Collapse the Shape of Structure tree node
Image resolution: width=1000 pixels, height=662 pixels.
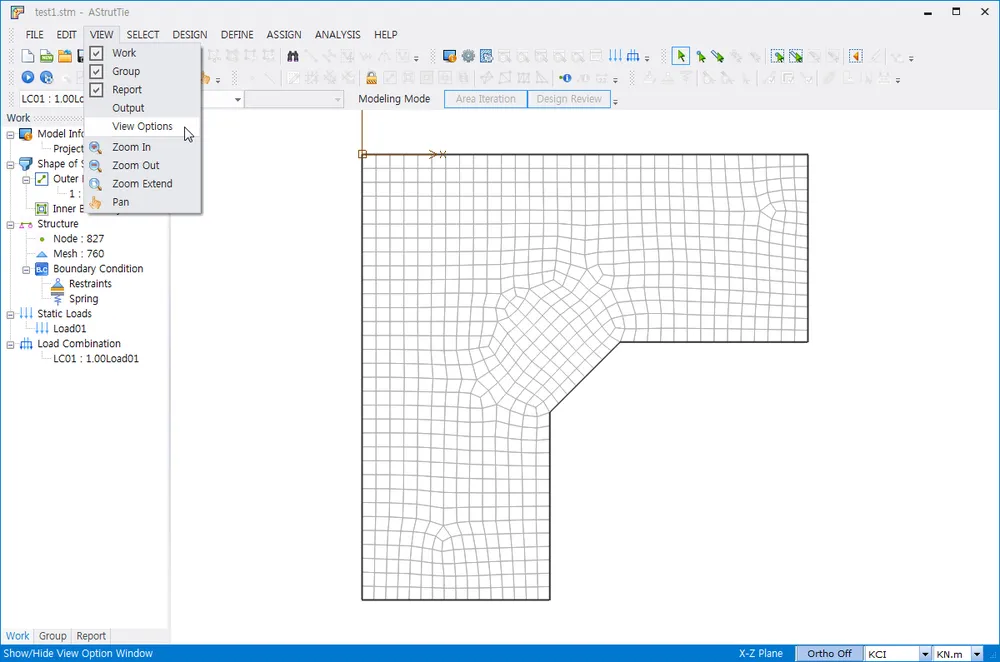pos(10,165)
